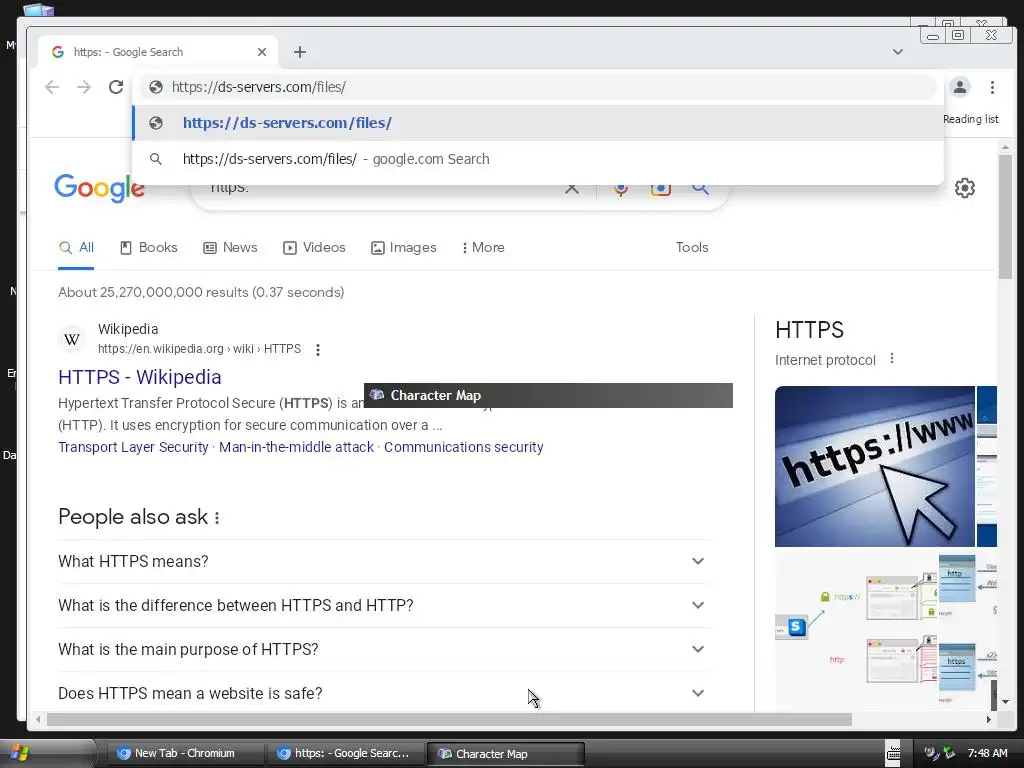This screenshot has width=1024, height=768.
Task: Switch to the Books tab
Action: click(149, 248)
